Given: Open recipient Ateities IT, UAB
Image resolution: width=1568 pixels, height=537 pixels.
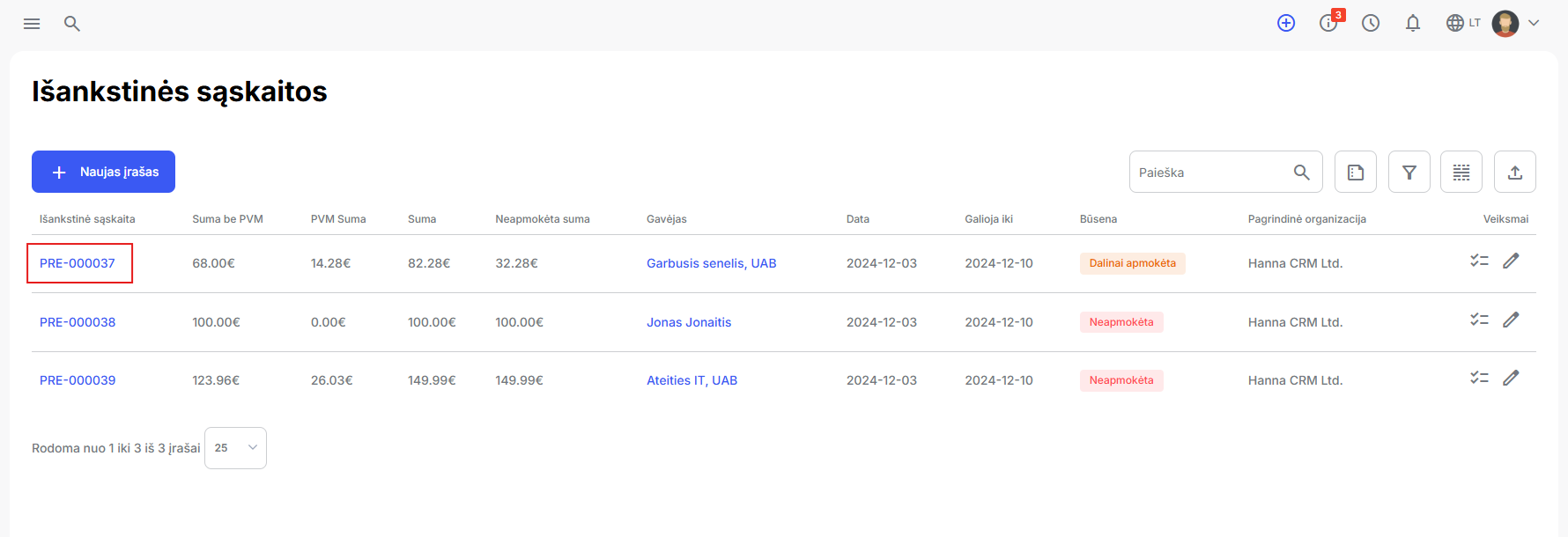Looking at the screenshot, I should (692, 380).
